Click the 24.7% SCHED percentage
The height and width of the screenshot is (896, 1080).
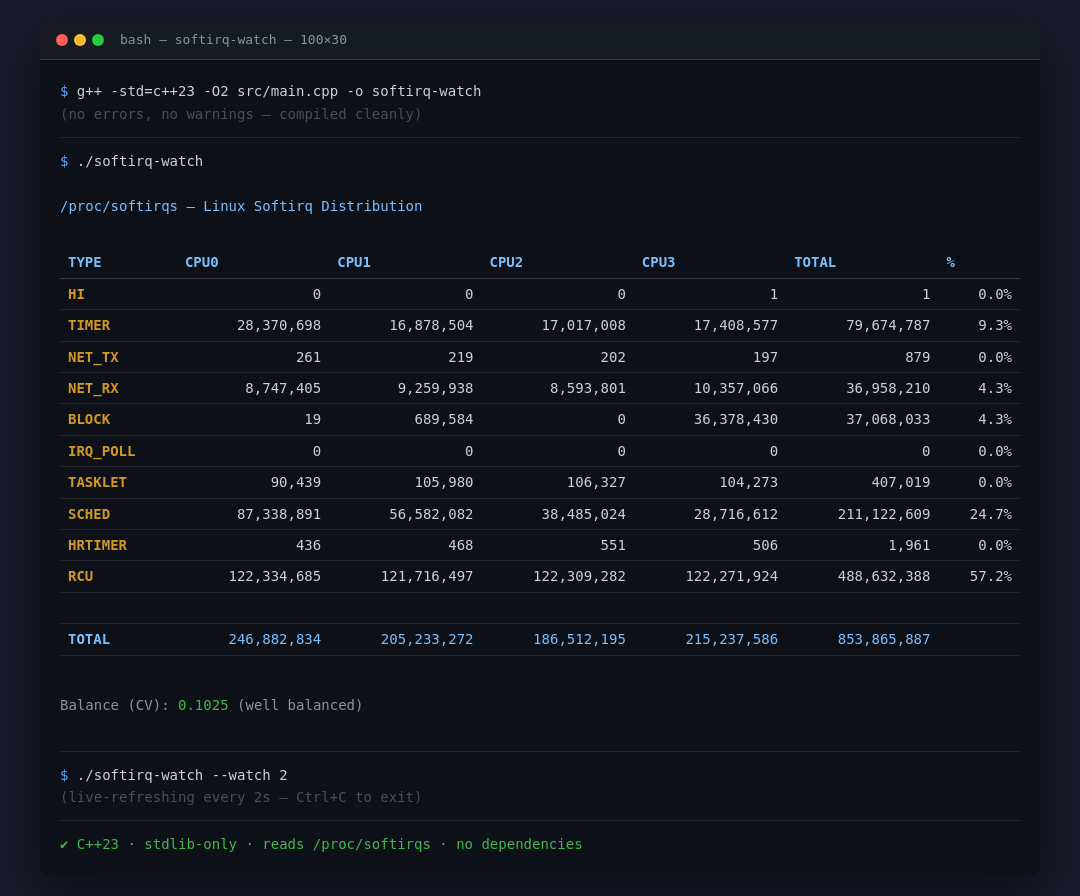(990, 514)
